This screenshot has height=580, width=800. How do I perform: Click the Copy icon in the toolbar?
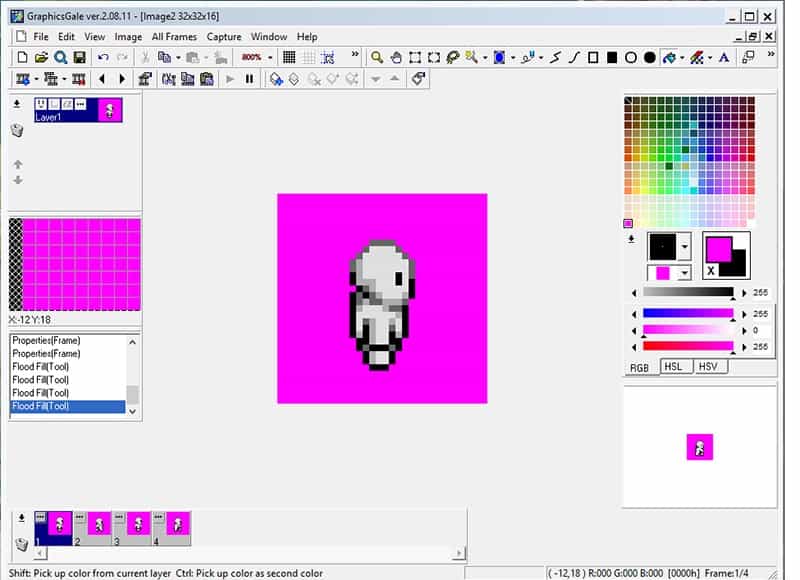click(164, 57)
